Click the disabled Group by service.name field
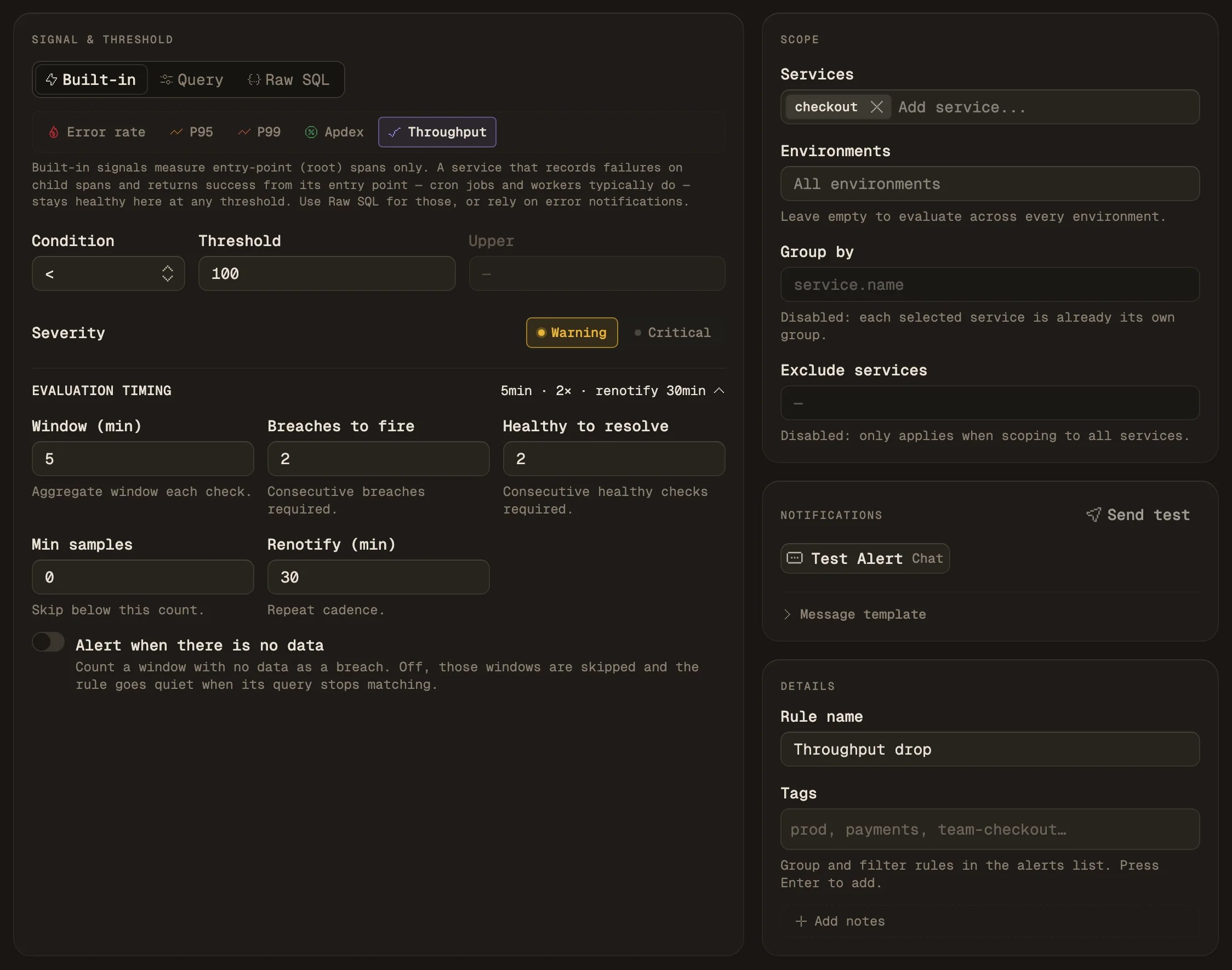 point(989,284)
